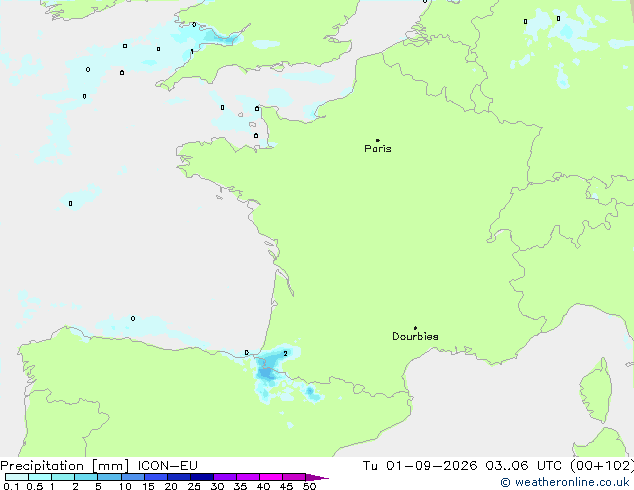Click the Dourbies city label

[x=415, y=336]
